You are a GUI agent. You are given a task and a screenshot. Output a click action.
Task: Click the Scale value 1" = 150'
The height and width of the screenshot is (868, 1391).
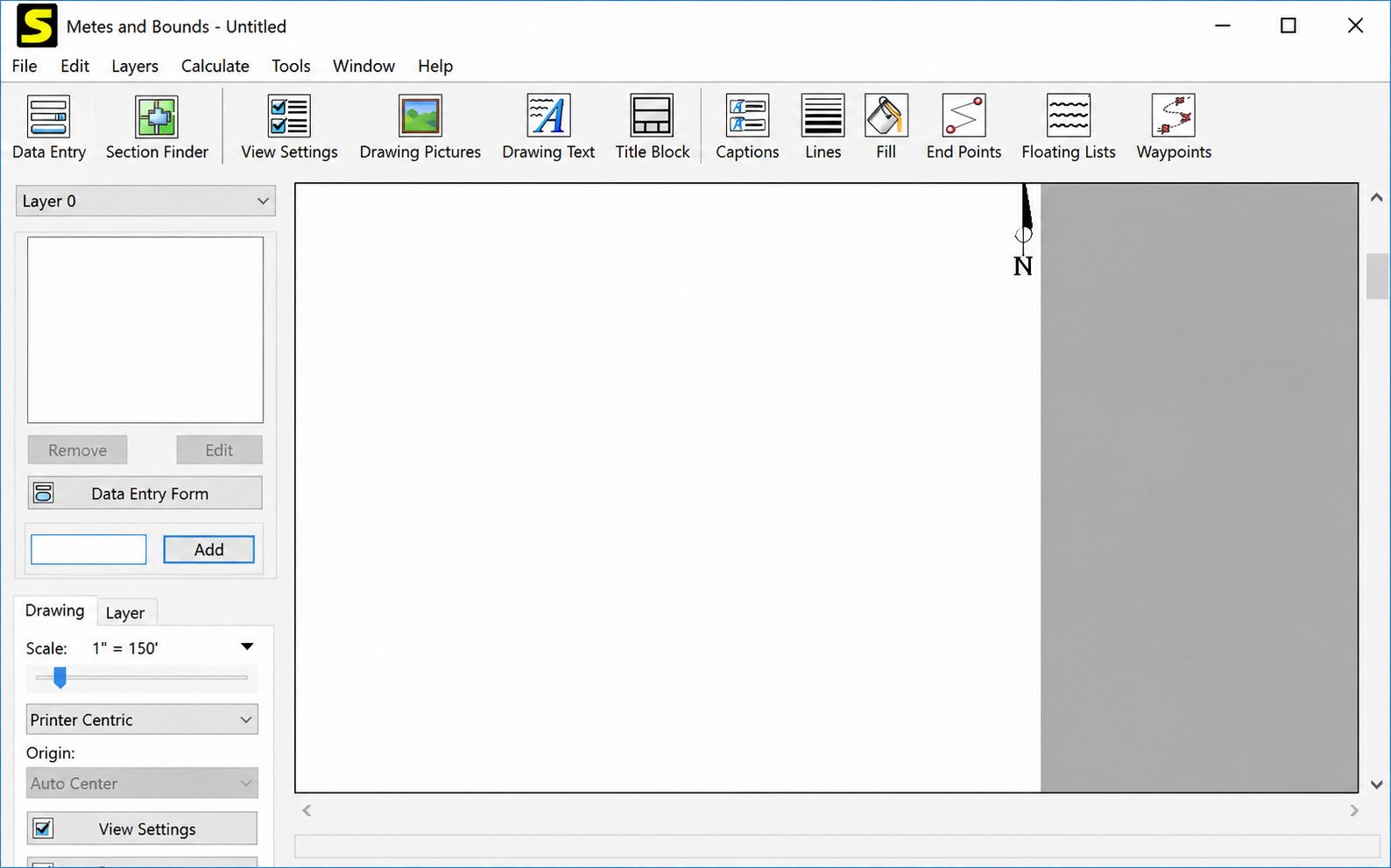(125, 648)
